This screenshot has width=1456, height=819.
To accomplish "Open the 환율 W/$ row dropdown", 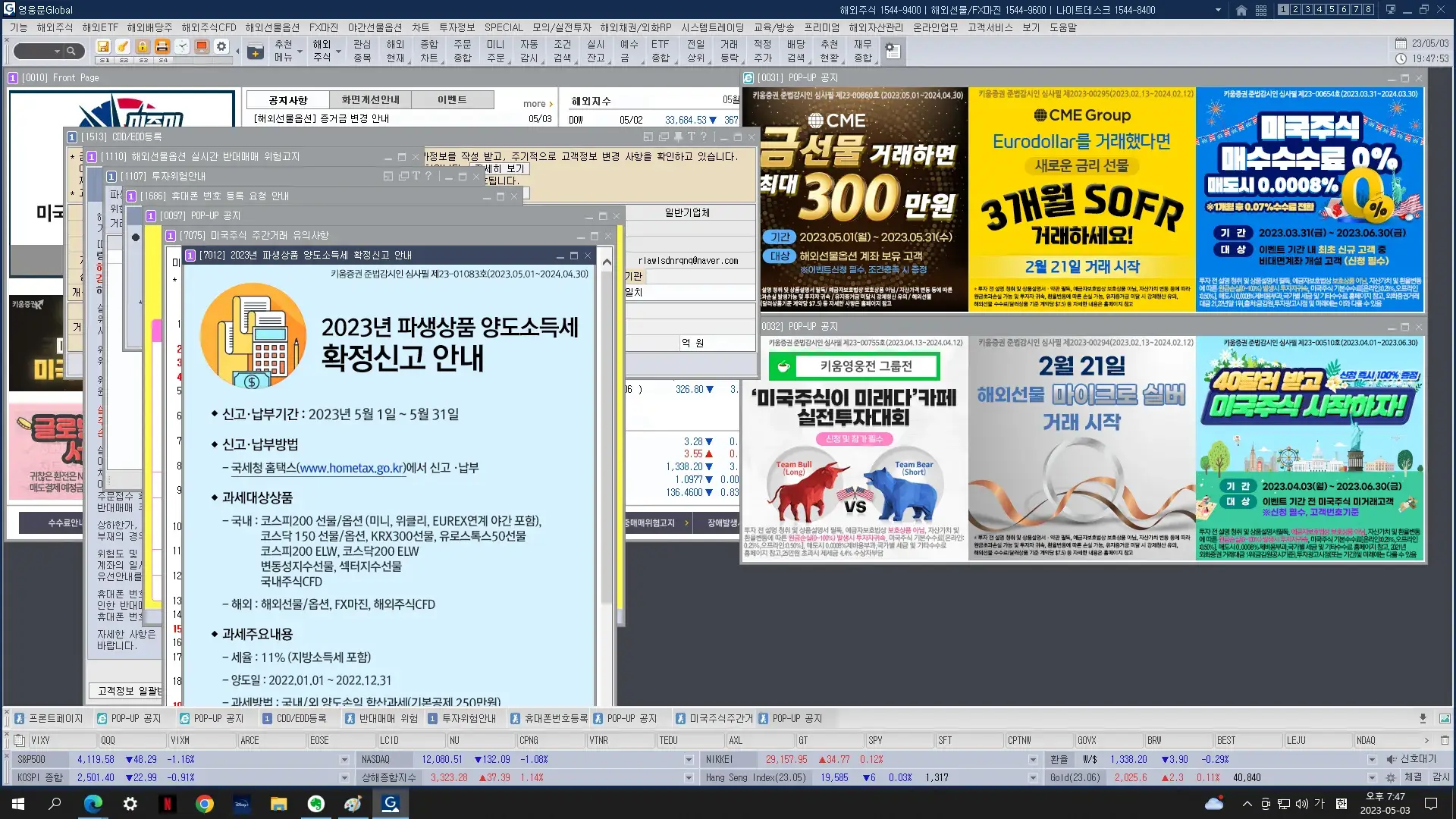I will 1371,759.
